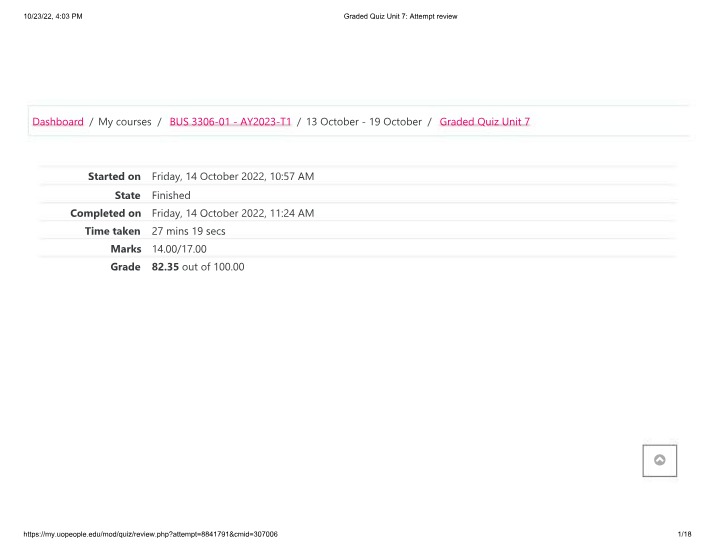714x552 pixels.
Task: Select the '27 mins 19 secs' value
Action: click(x=189, y=231)
